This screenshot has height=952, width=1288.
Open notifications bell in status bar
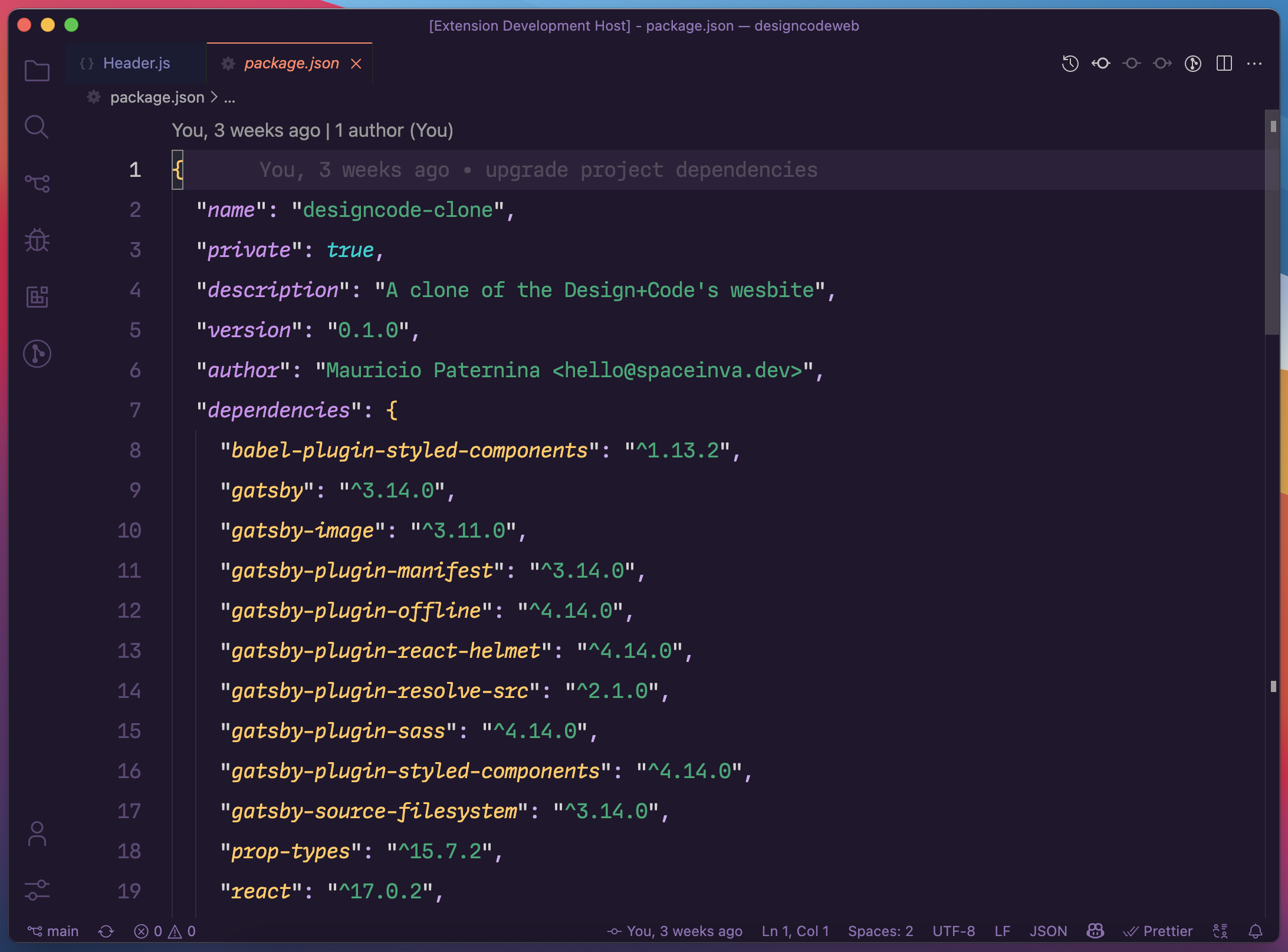(x=1255, y=931)
